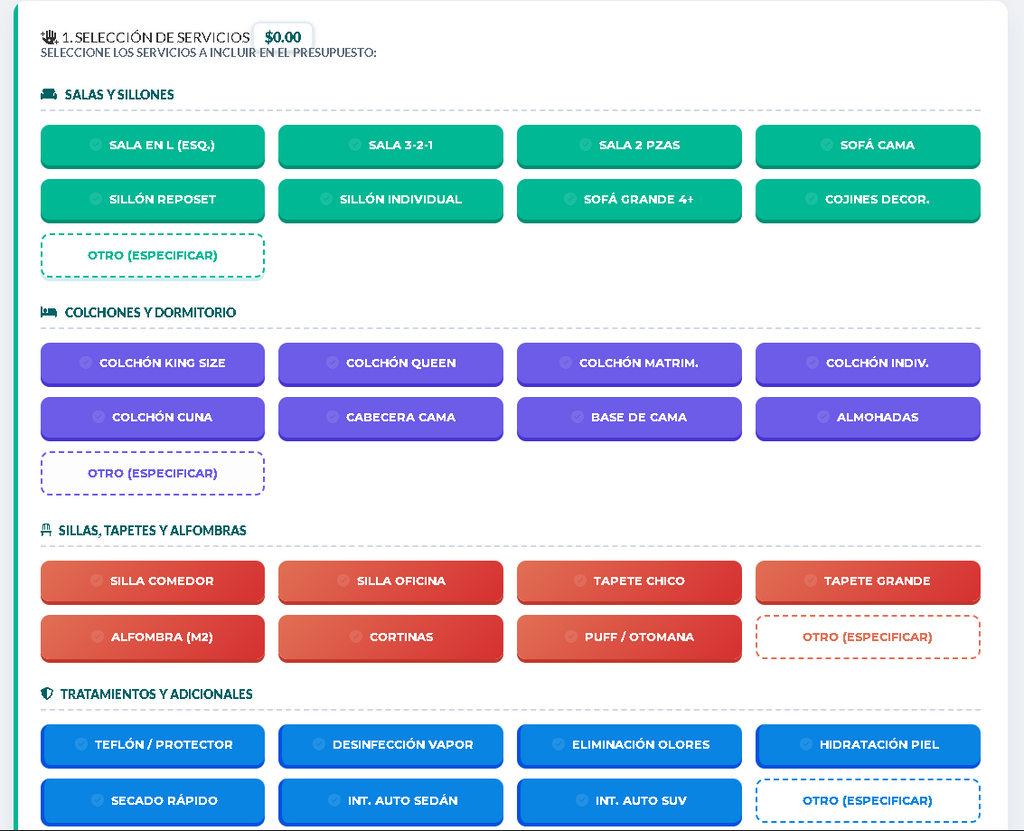Click the check icon on Sala en L (Esq.)
The width and height of the screenshot is (1024, 831).
[x=95, y=145]
